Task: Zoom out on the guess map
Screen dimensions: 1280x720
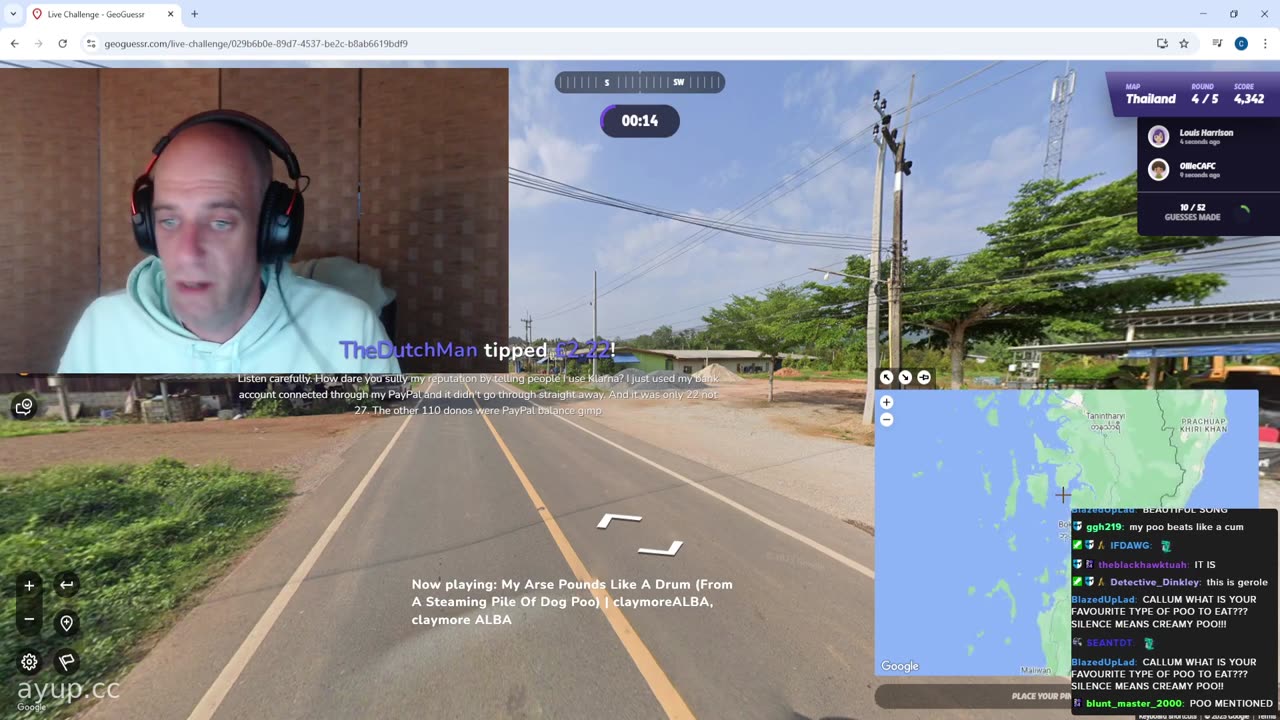Action: [x=886, y=420]
